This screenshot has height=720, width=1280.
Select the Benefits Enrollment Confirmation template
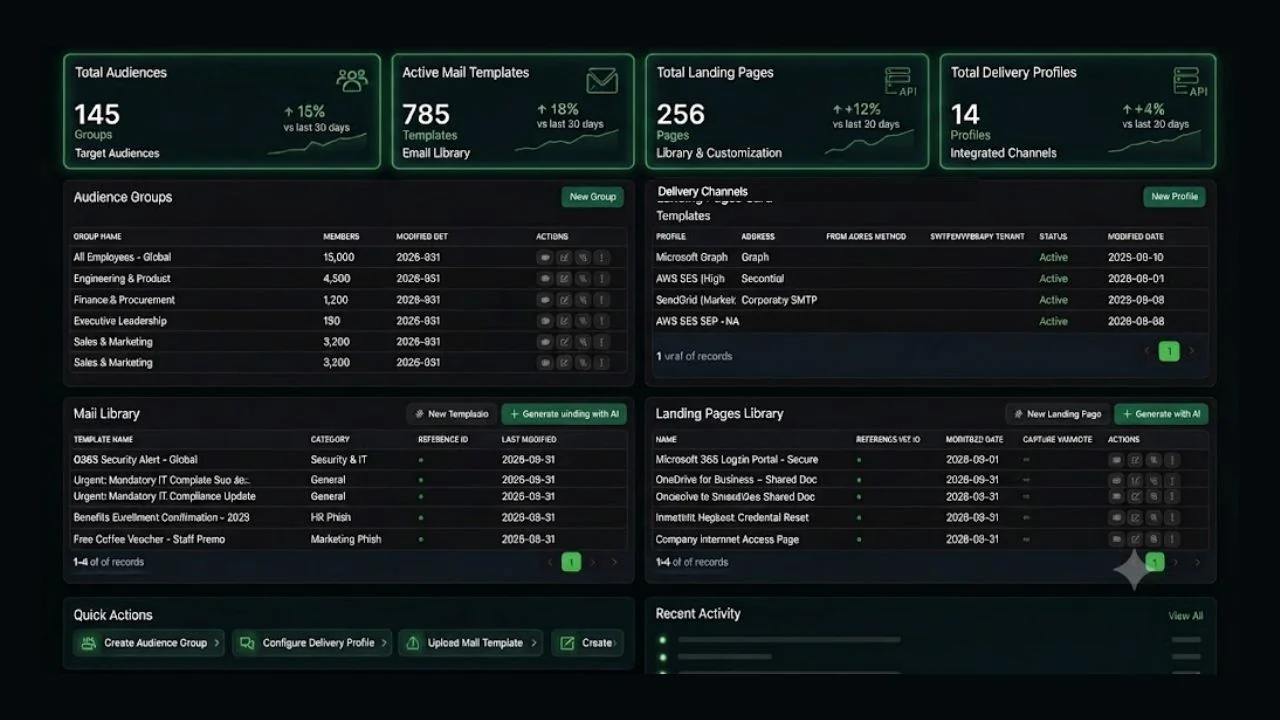point(347,518)
